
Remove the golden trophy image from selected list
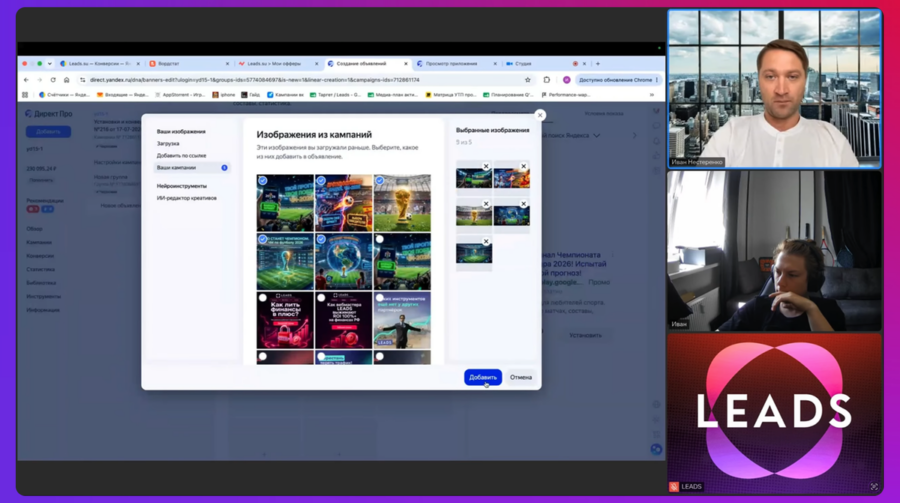(x=486, y=204)
